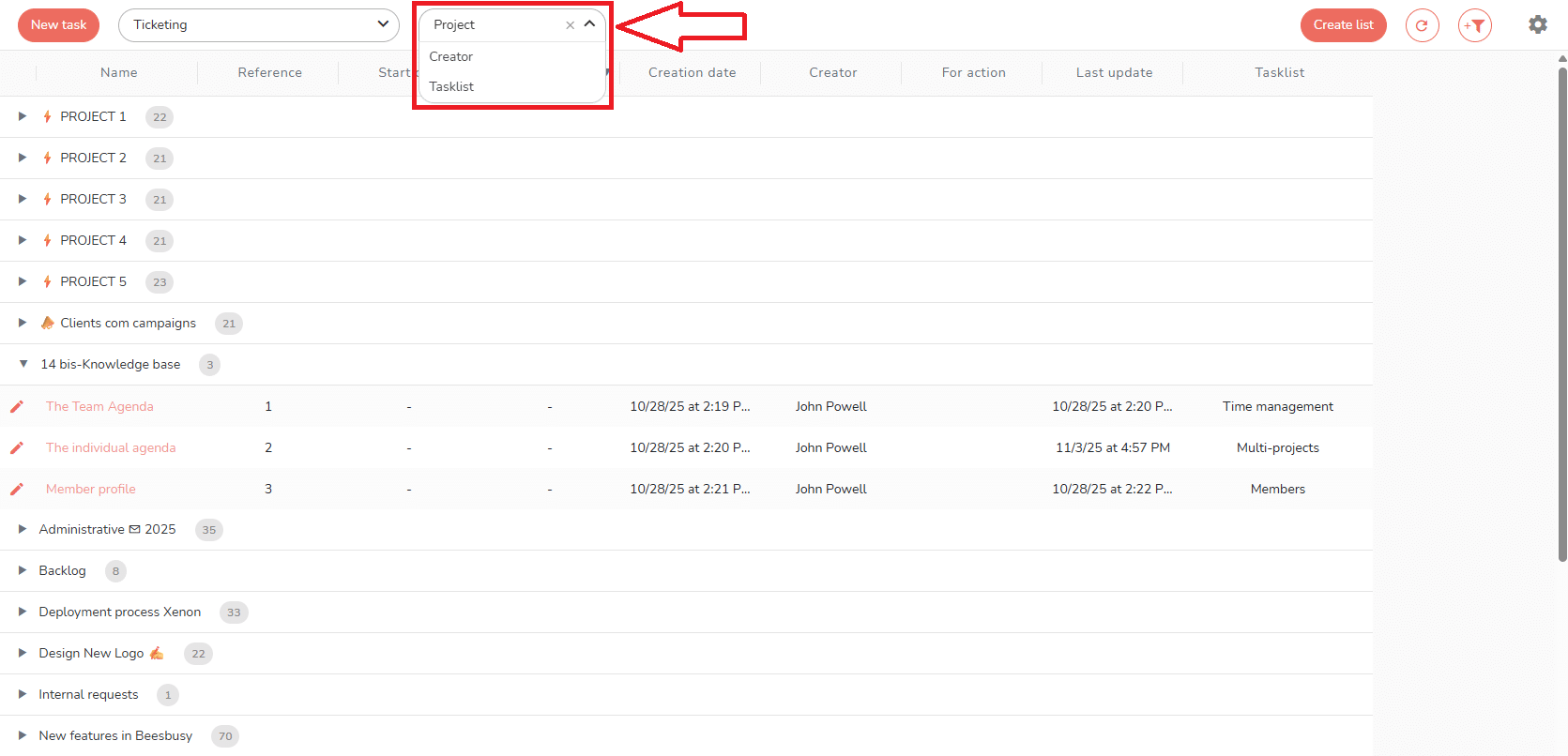Expand PROJECT 2 group
The width and height of the screenshot is (1568, 756).
click(23, 158)
